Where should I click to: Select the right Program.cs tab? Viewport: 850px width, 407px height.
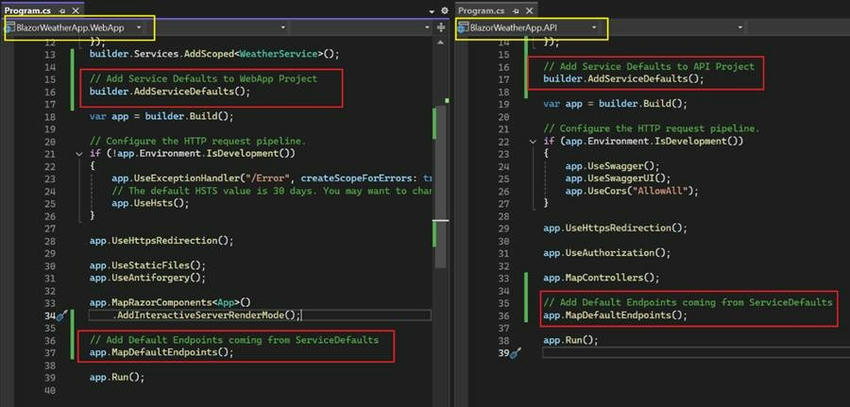[481, 10]
